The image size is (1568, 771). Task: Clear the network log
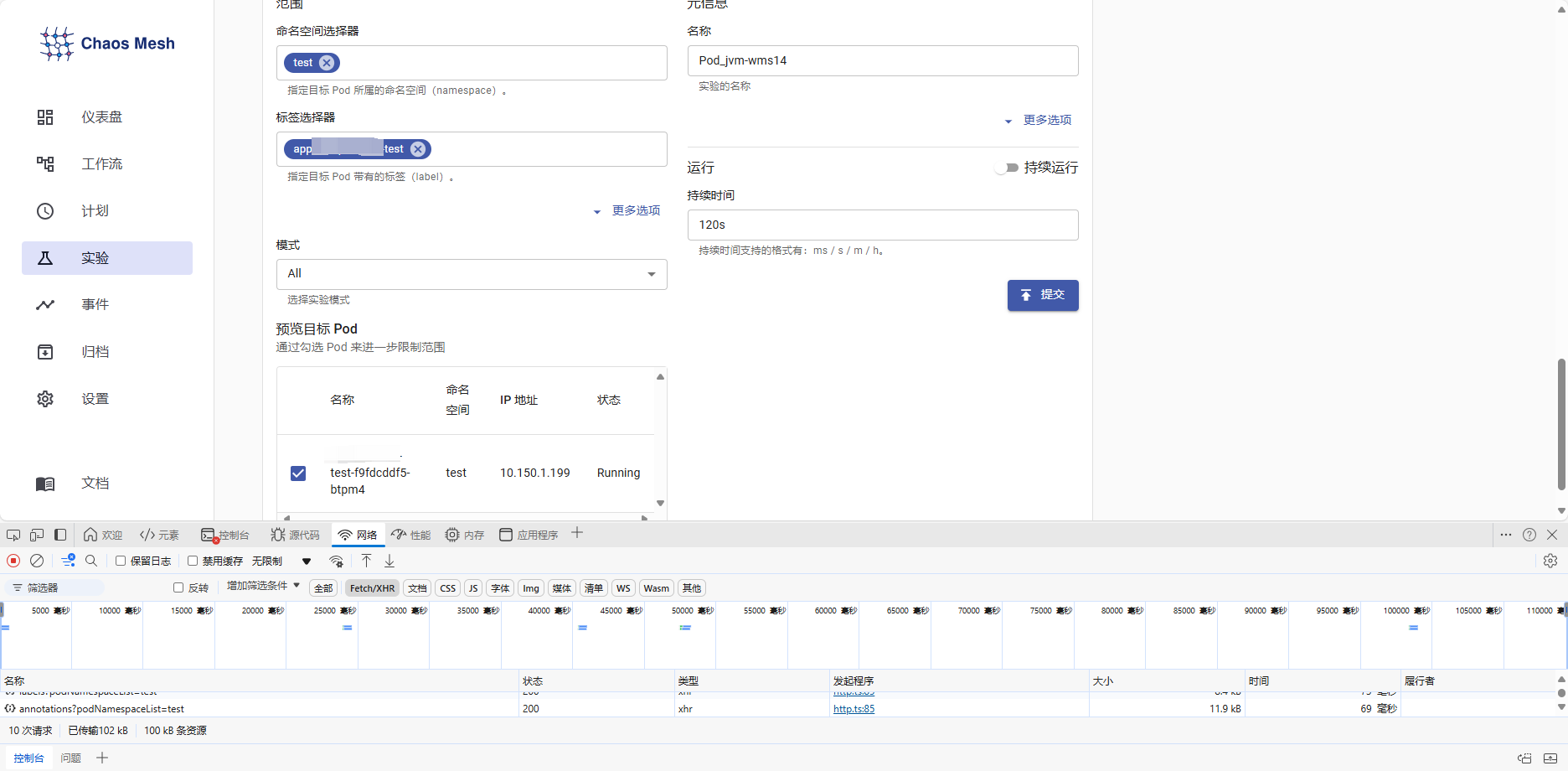(37, 561)
